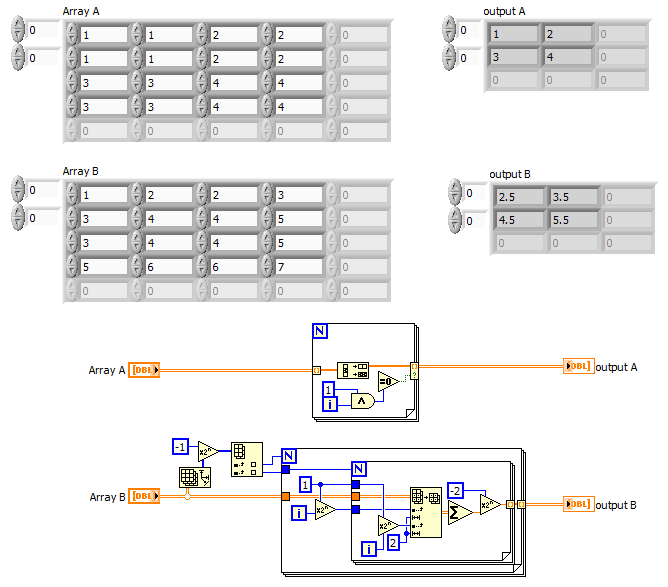Select the AND logic gate node
This screenshot has height=587, width=668.
[x=363, y=401]
